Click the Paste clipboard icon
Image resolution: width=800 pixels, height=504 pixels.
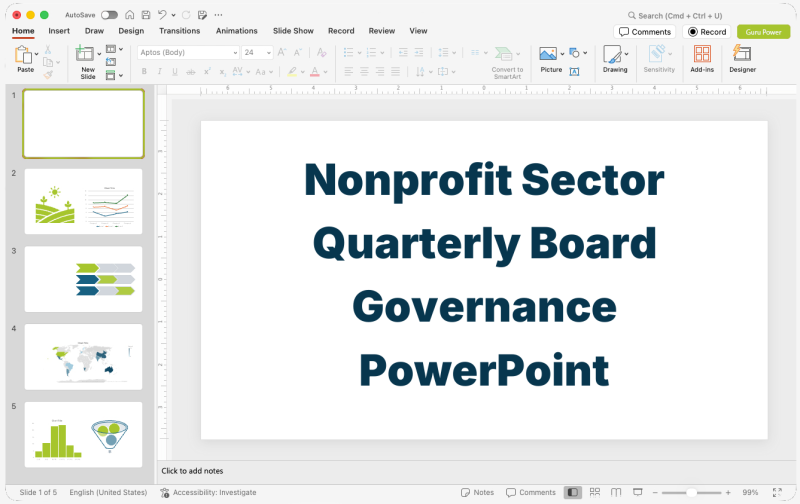click(23, 54)
